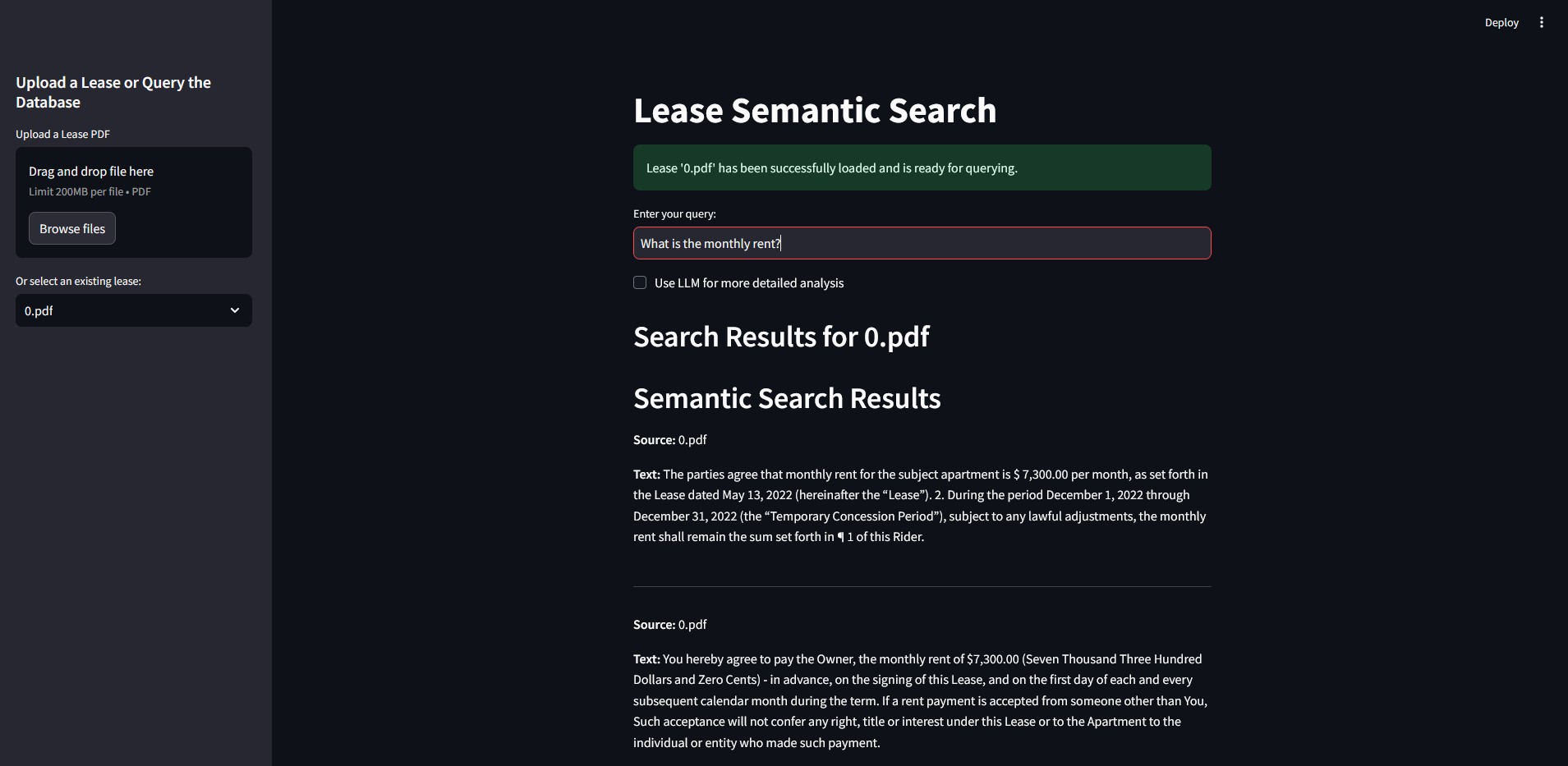Screen dimensions: 1568x766
Task: Click the sidebar heading about uploading a lease
Action: 113,92
